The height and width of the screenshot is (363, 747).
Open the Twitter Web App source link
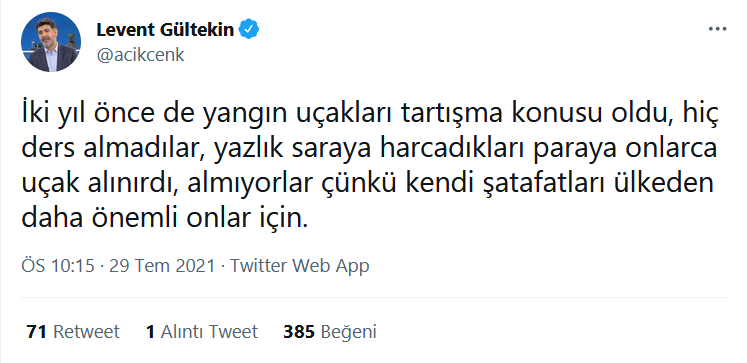point(300,265)
